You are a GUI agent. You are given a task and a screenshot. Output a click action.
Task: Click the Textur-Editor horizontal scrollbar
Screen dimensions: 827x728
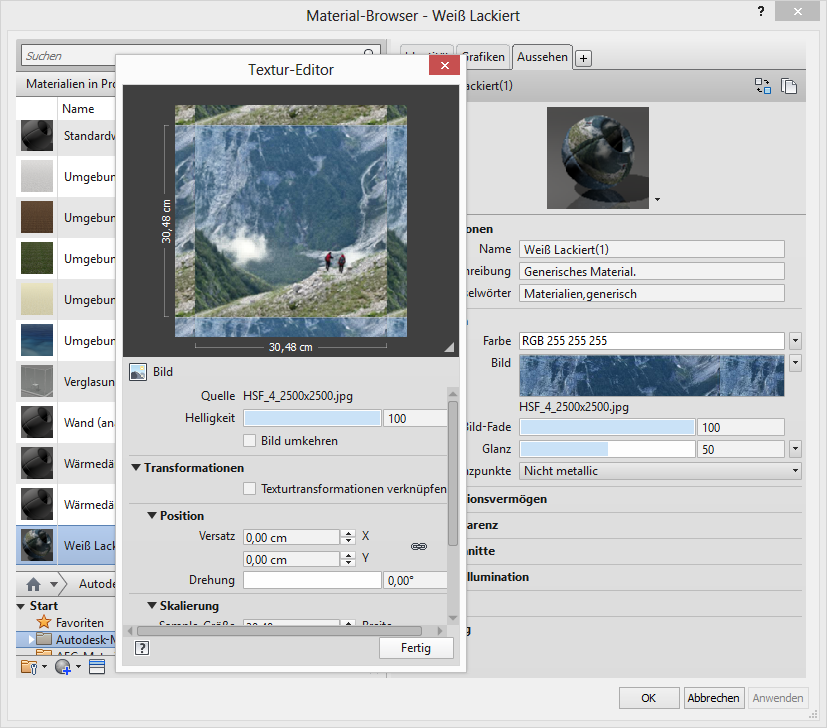click(280, 631)
